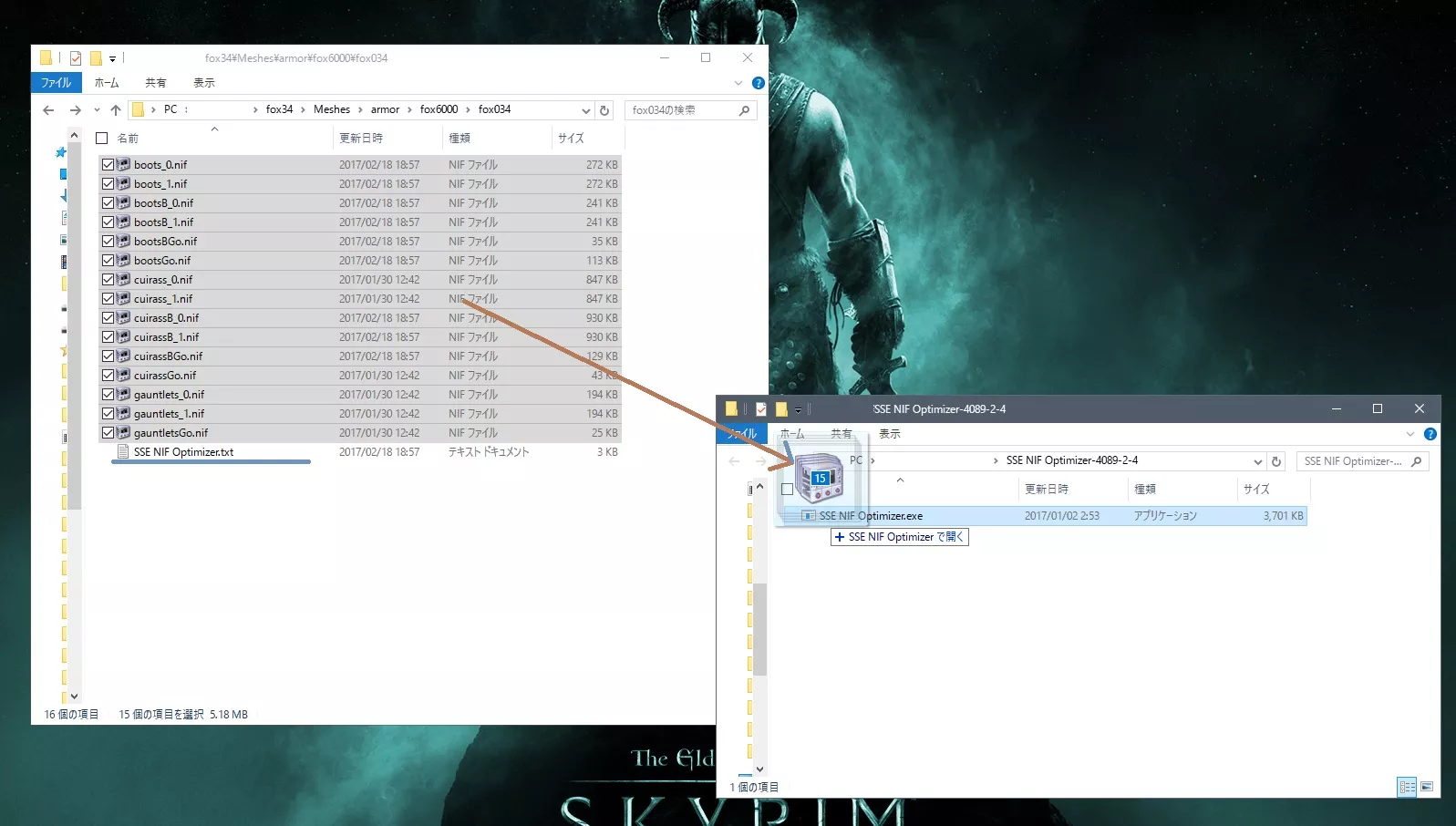Click SSE NIF Optimizer.exe application icon
Viewport: 1456px width, 826px height.
click(x=808, y=516)
